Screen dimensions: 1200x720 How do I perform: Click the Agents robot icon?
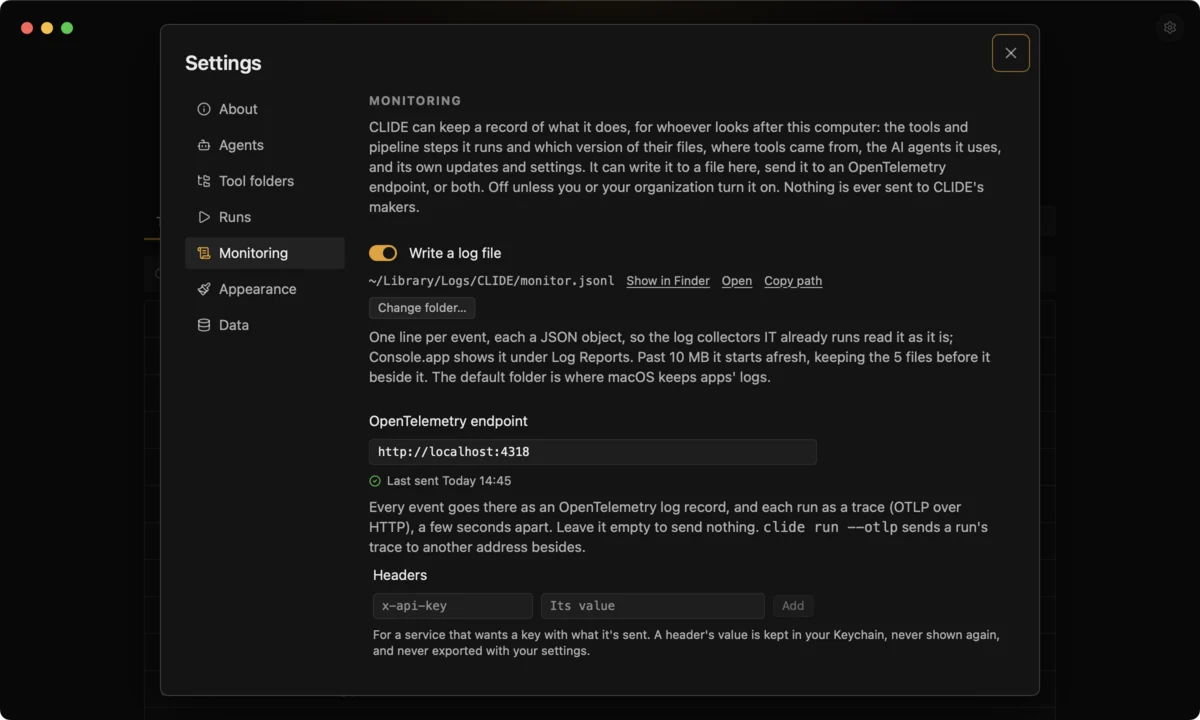(204, 145)
